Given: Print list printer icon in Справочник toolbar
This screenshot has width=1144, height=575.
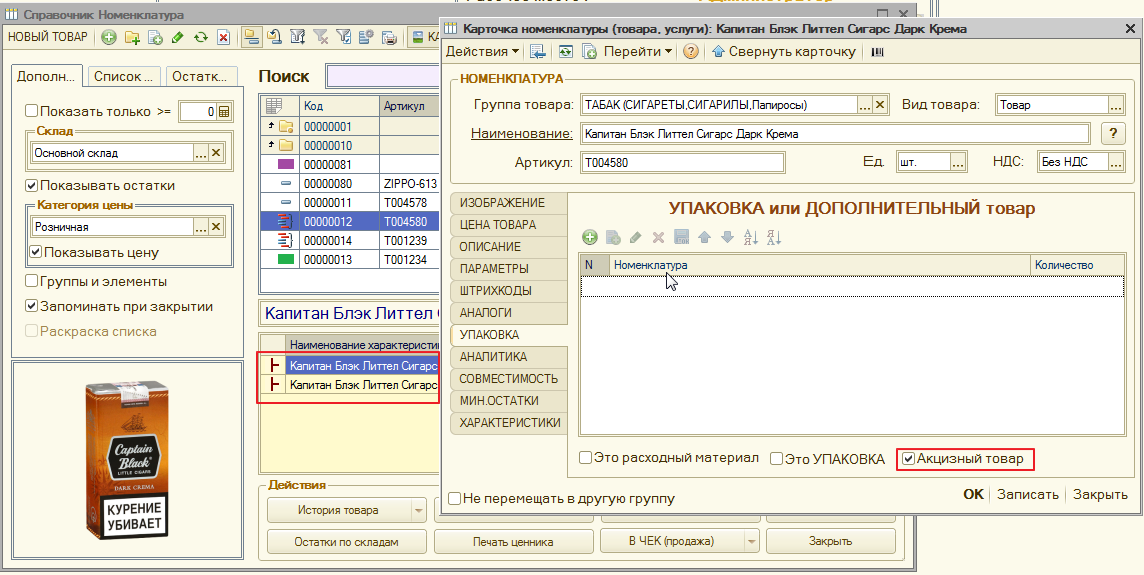Looking at the screenshot, I should point(390,37).
